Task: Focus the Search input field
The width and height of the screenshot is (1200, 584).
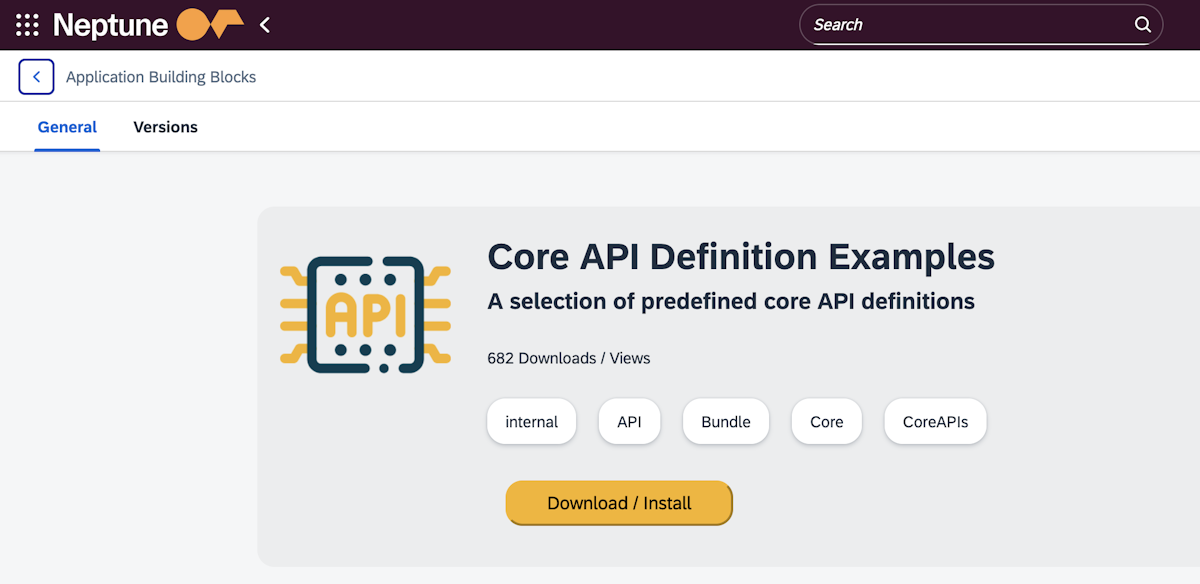Action: tap(981, 25)
